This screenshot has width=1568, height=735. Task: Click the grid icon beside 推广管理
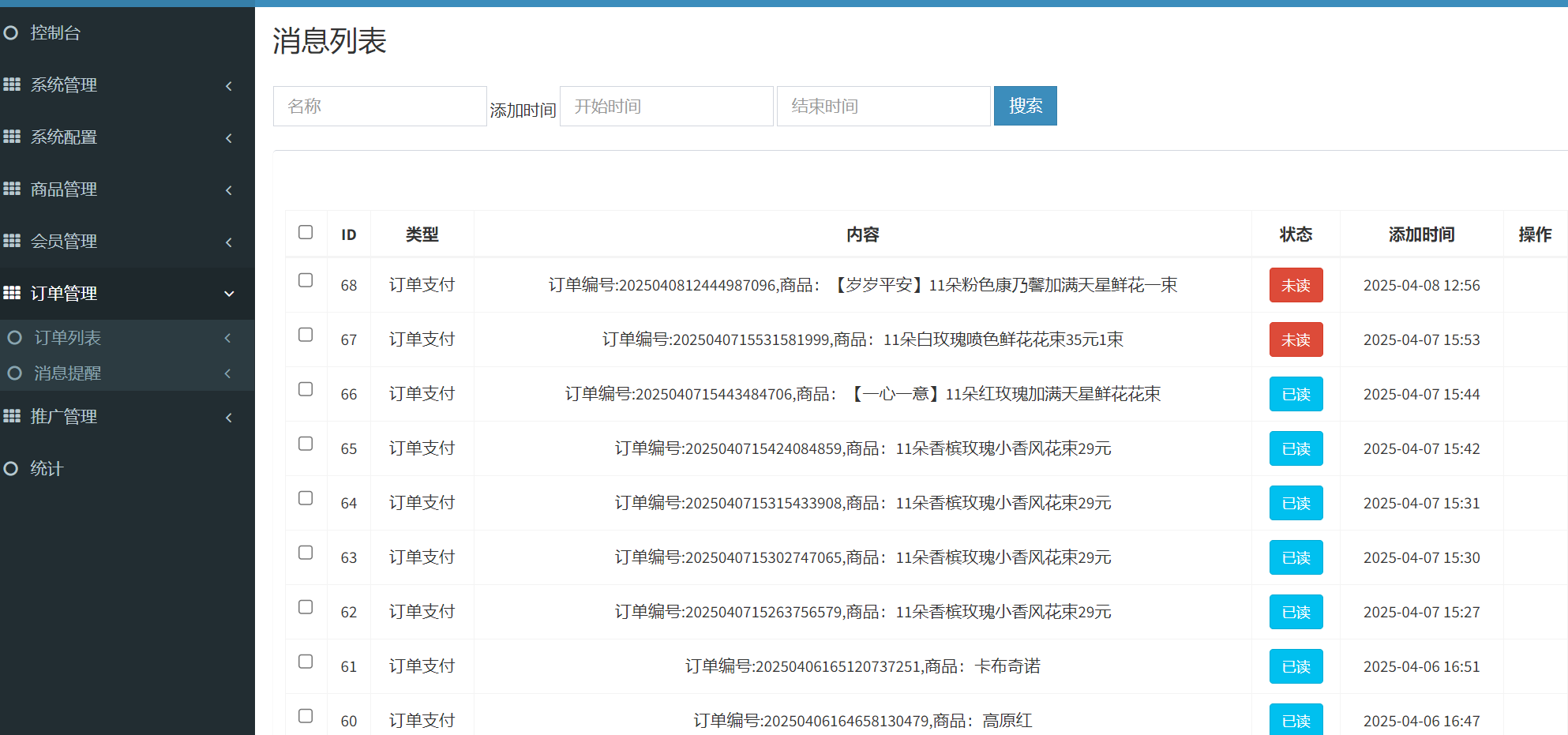point(12,416)
